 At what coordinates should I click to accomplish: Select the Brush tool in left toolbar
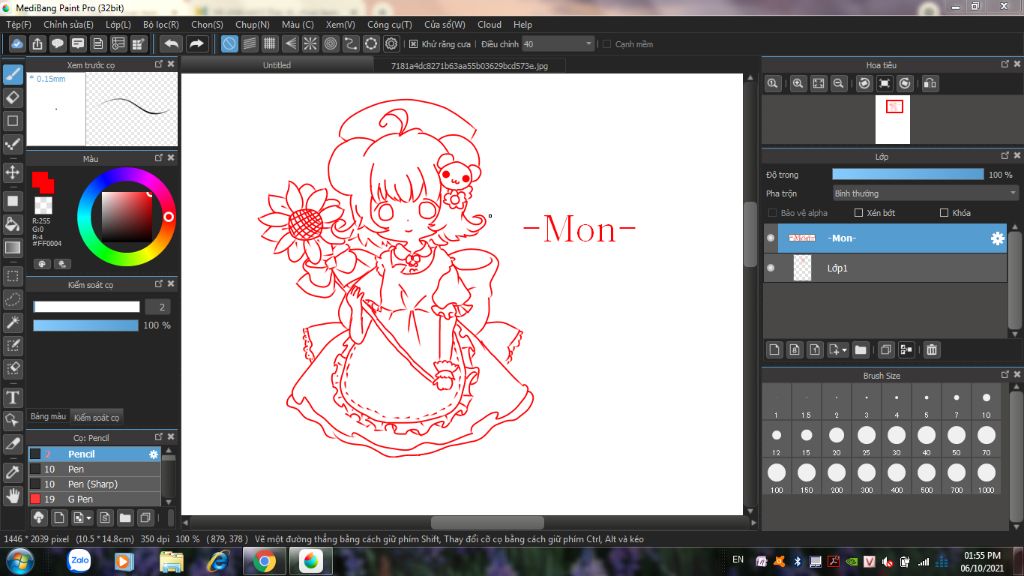(x=12, y=74)
